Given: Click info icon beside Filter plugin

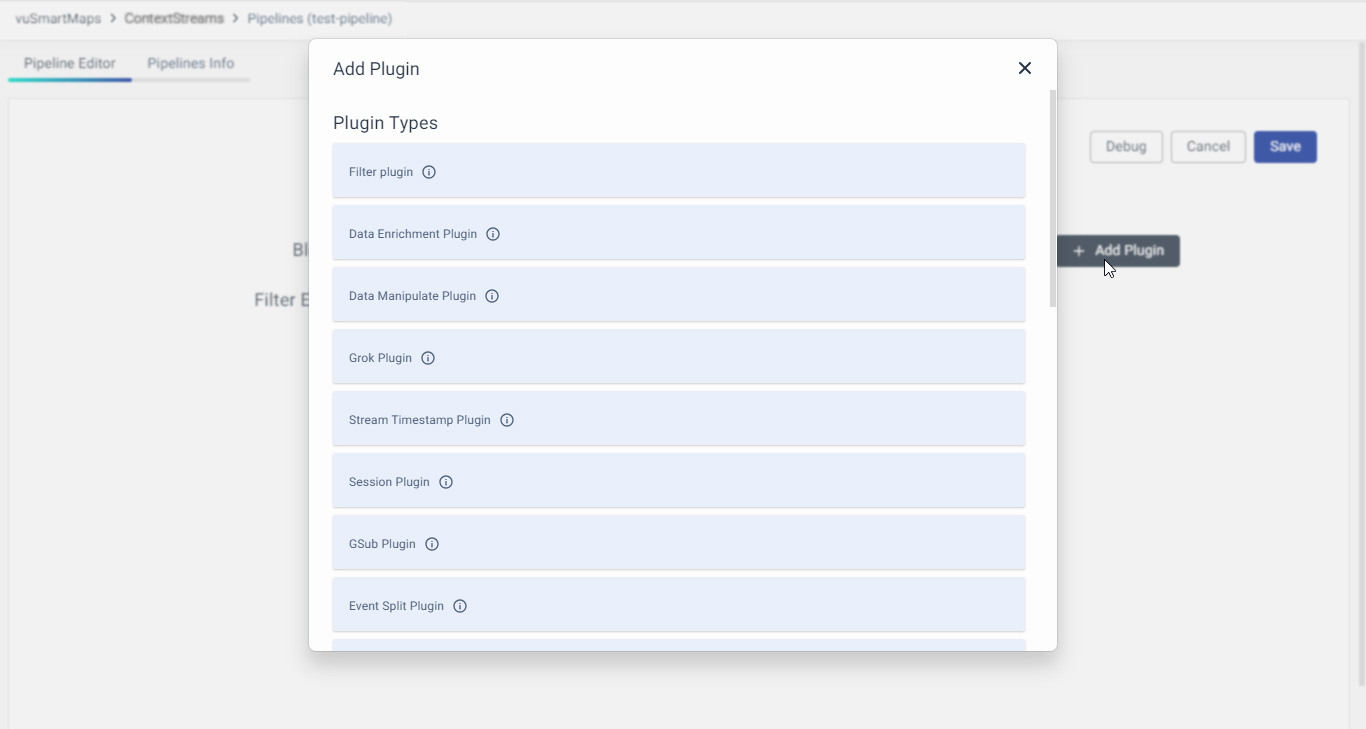Looking at the screenshot, I should click(x=429, y=172).
